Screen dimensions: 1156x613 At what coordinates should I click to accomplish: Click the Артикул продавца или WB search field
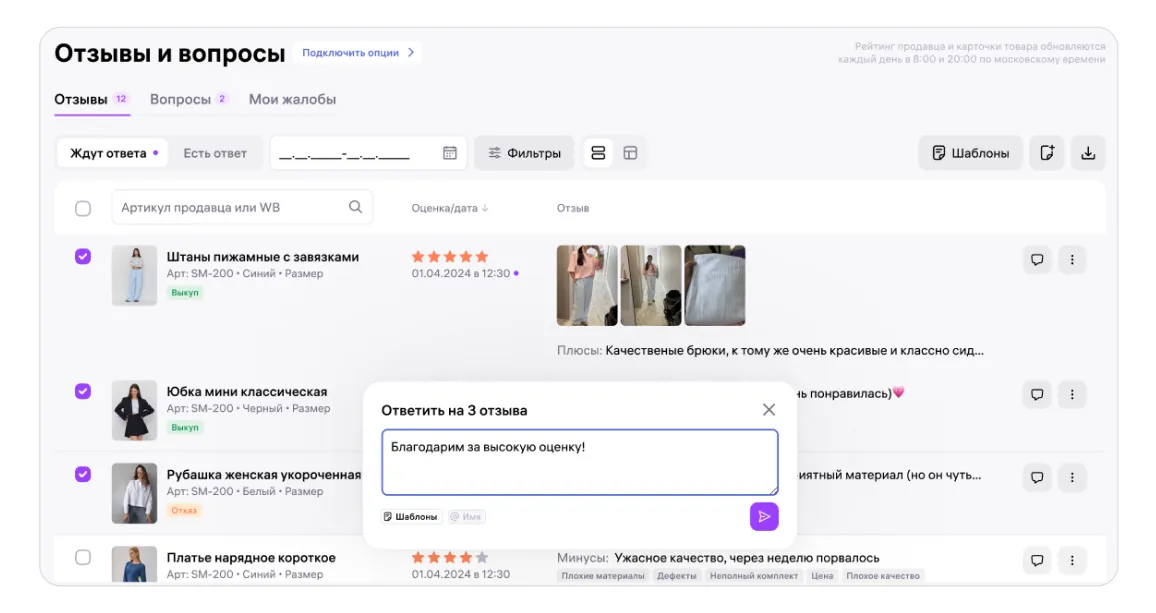pyautogui.click(x=232, y=208)
